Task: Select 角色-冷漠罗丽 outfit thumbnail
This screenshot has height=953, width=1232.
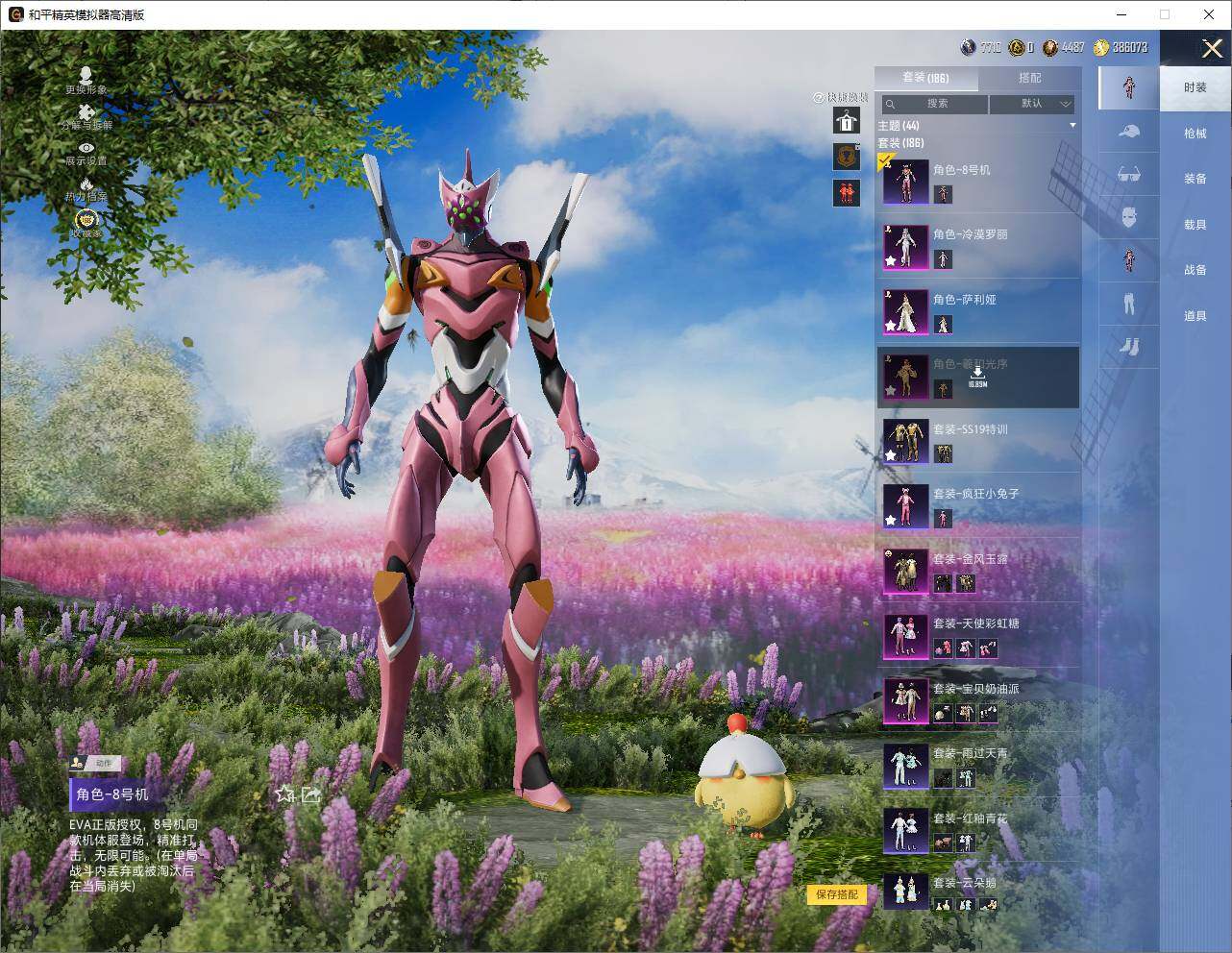Action: pos(906,247)
